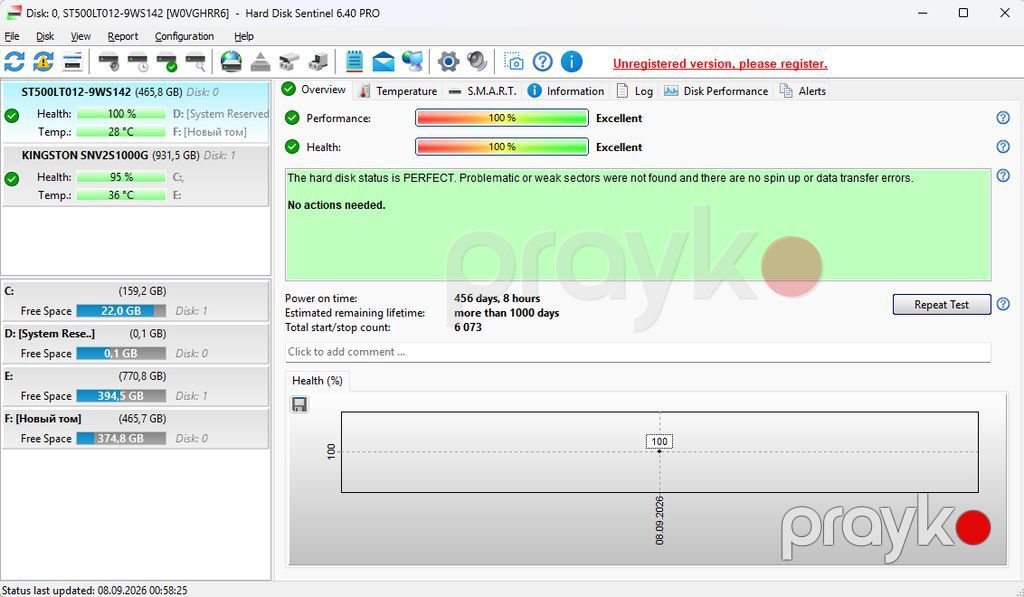Click the 6 073 start/stop count value

point(468,327)
